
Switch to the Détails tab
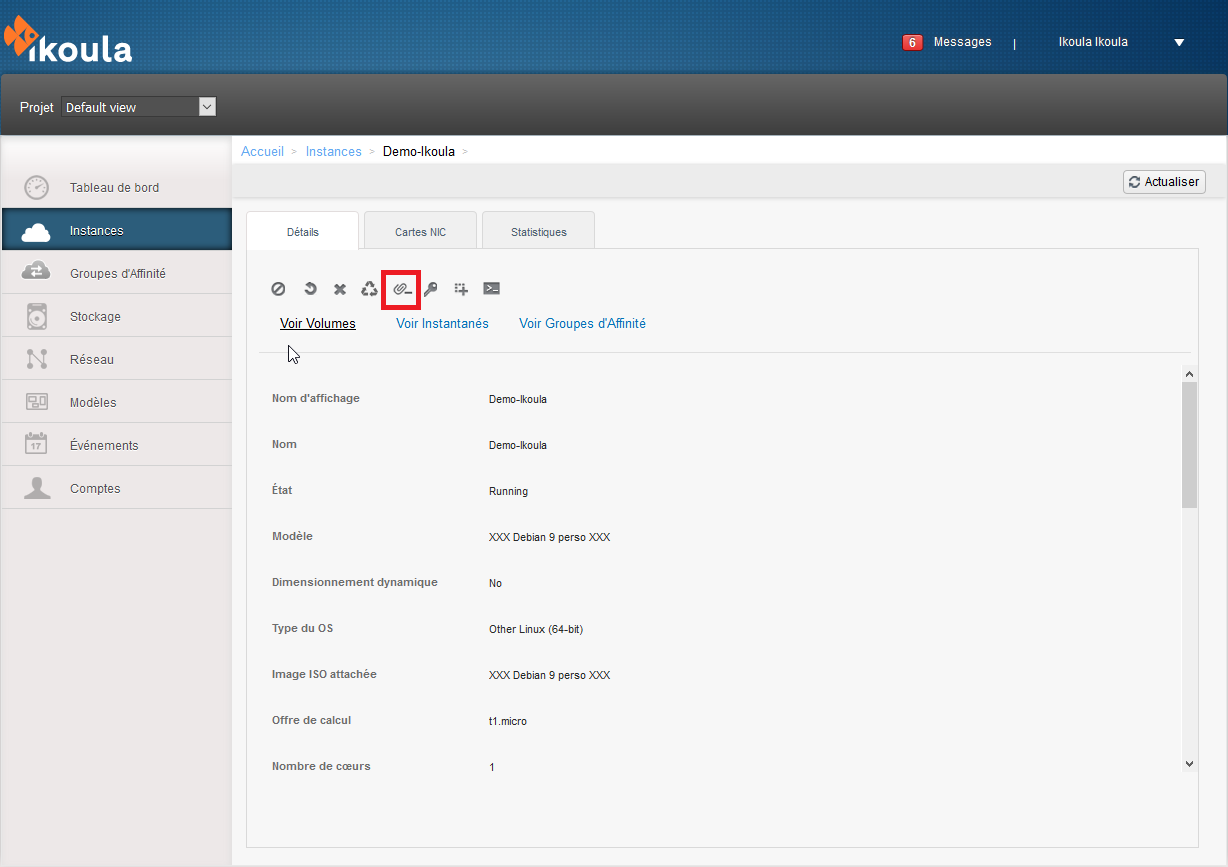302,231
